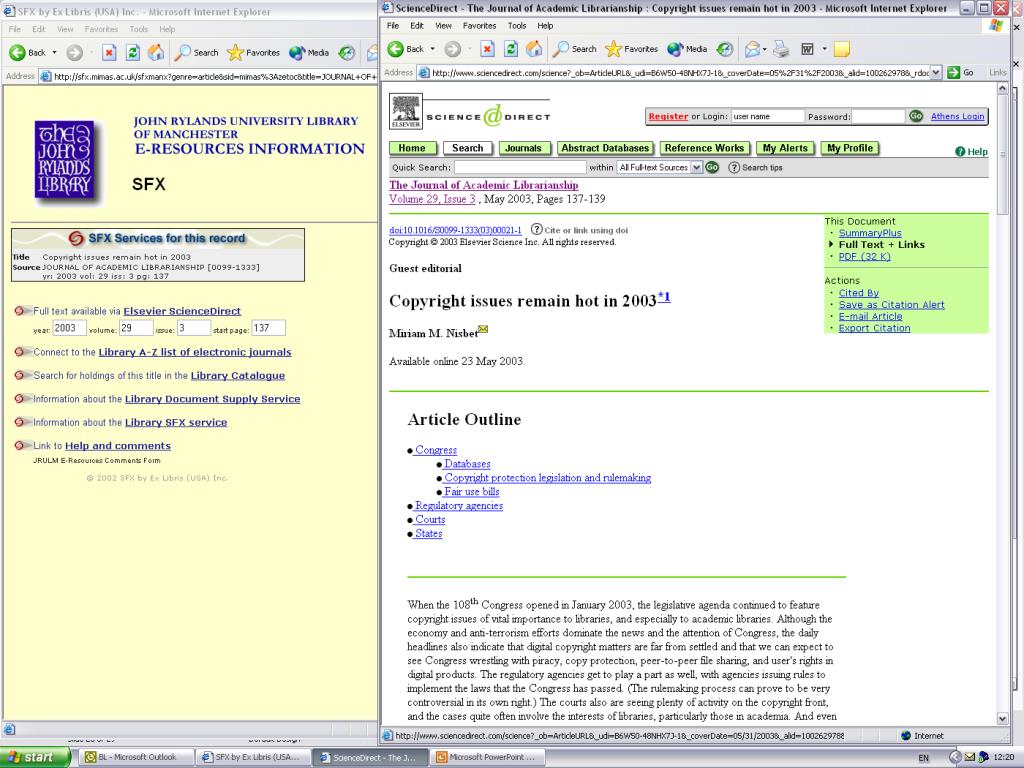Open the Library Document Supply Service link
Image resolution: width=1024 pixels, height=768 pixels.
[x=213, y=400]
